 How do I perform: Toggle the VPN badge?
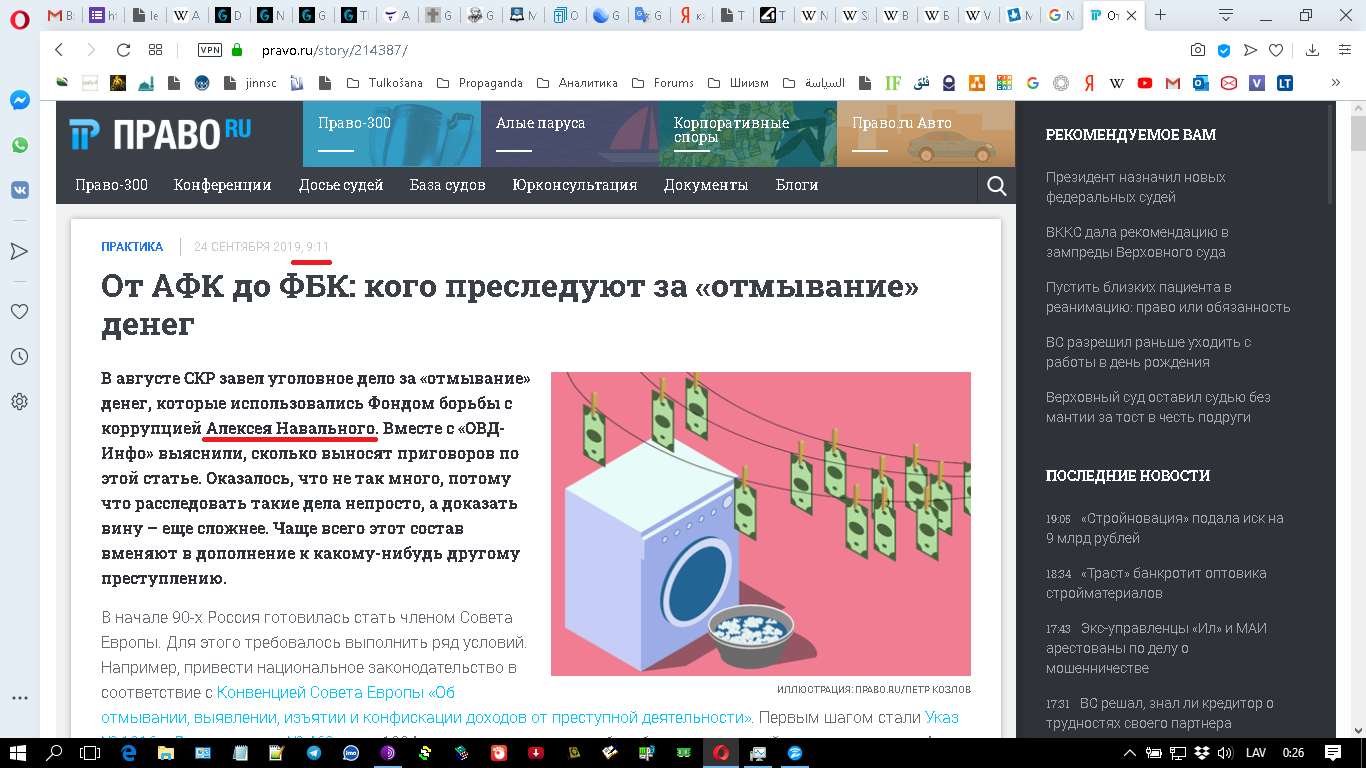click(210, 50)
